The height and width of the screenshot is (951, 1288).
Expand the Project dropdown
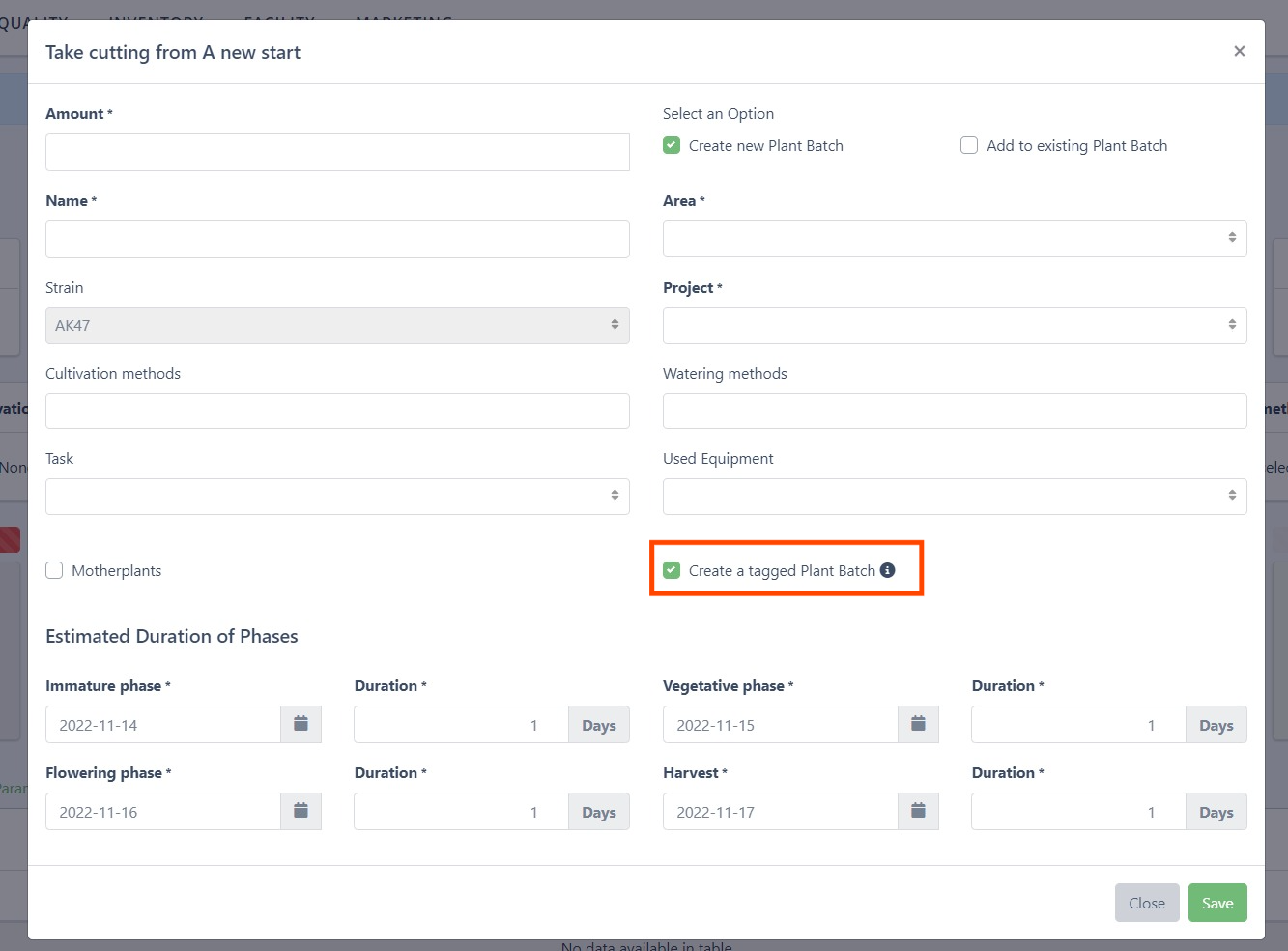click(954, 326)
